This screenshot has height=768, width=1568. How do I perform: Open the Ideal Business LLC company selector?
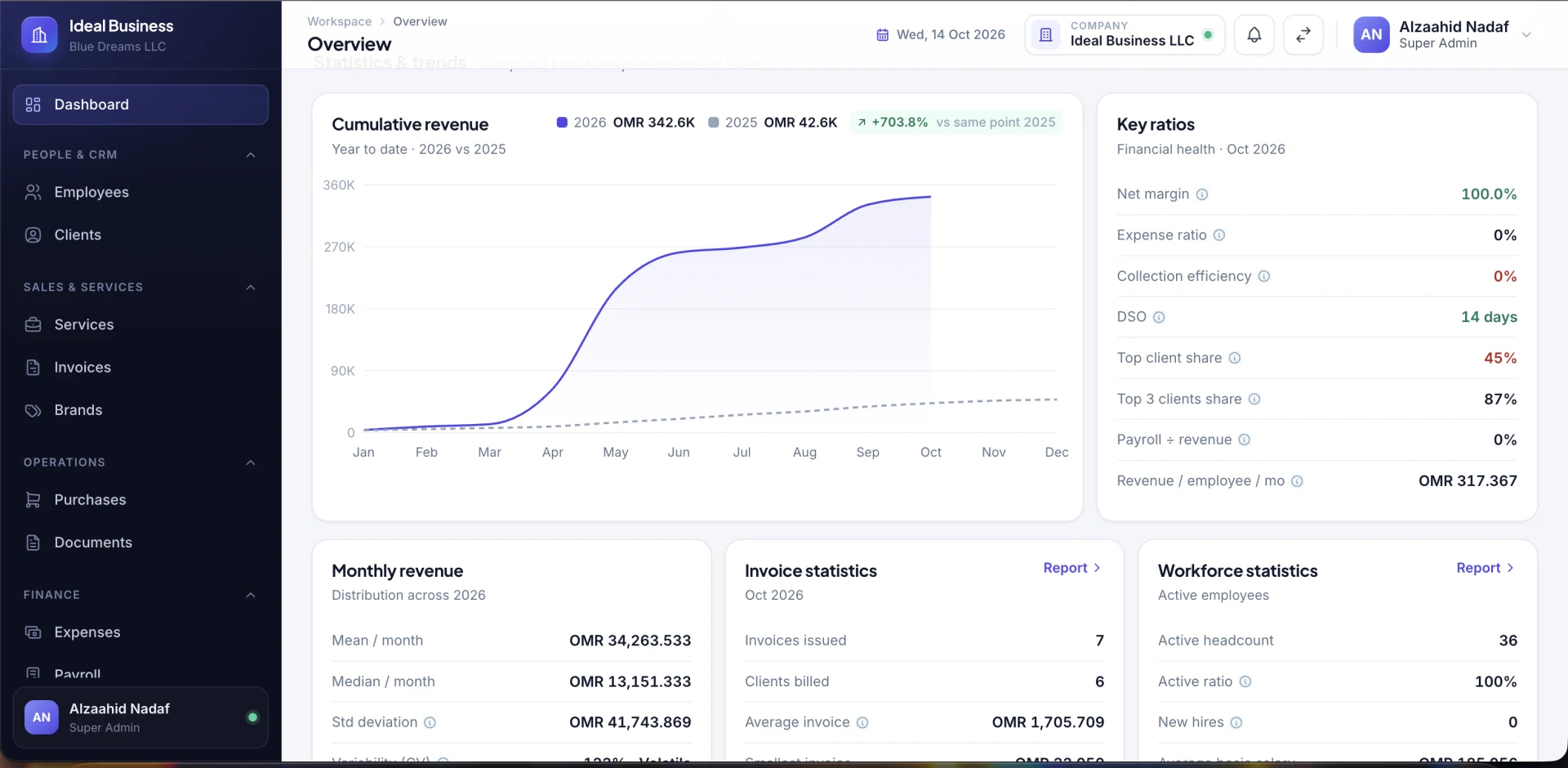point(1125,35)
